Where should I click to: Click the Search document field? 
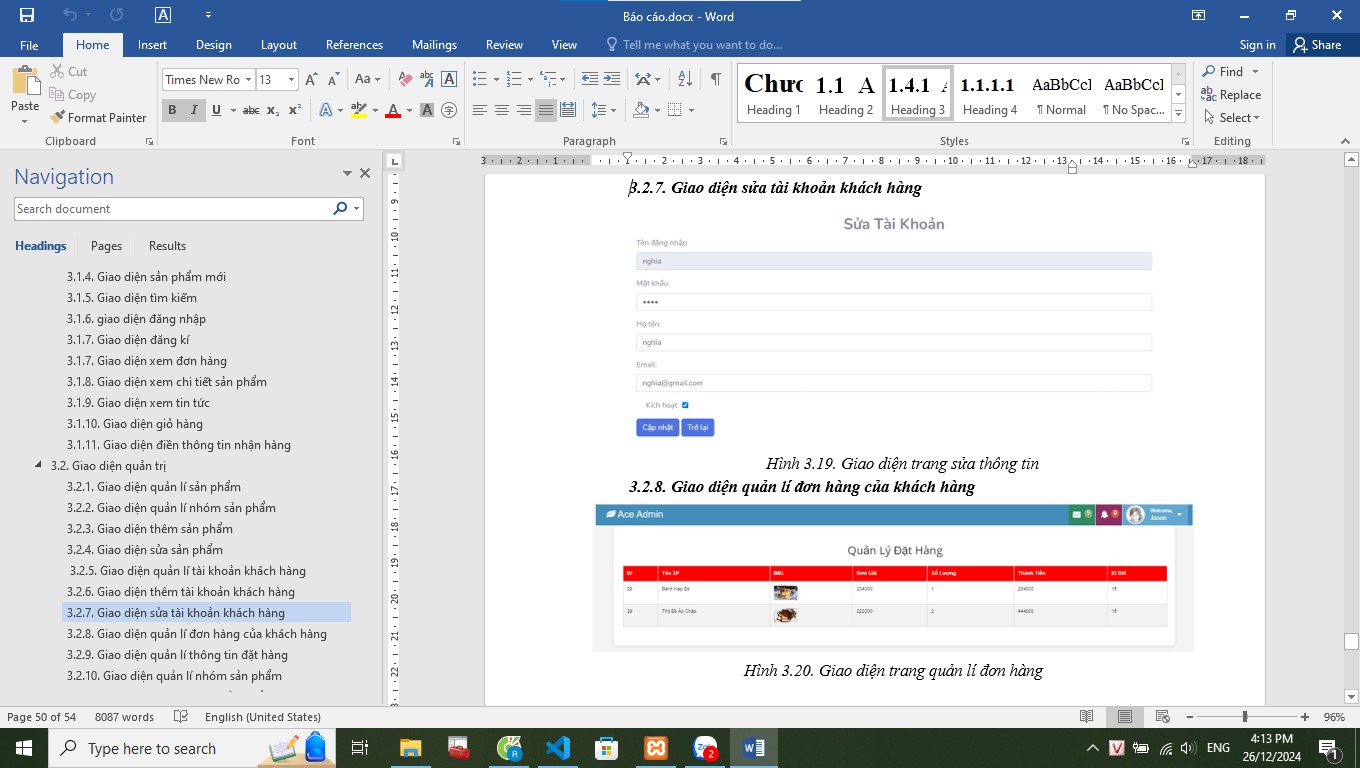coord(173,209)
